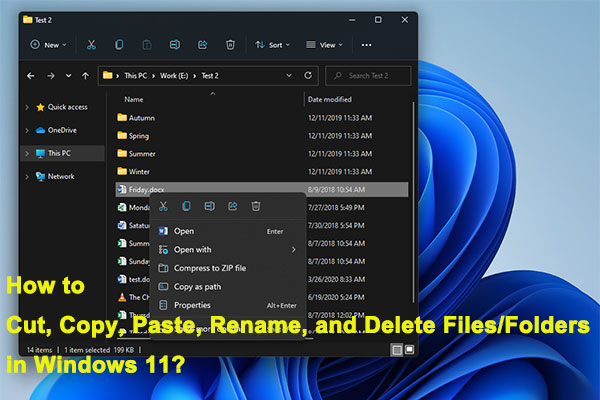
Task: Click the file list vertical scrollbar
Action: (413, 203)
